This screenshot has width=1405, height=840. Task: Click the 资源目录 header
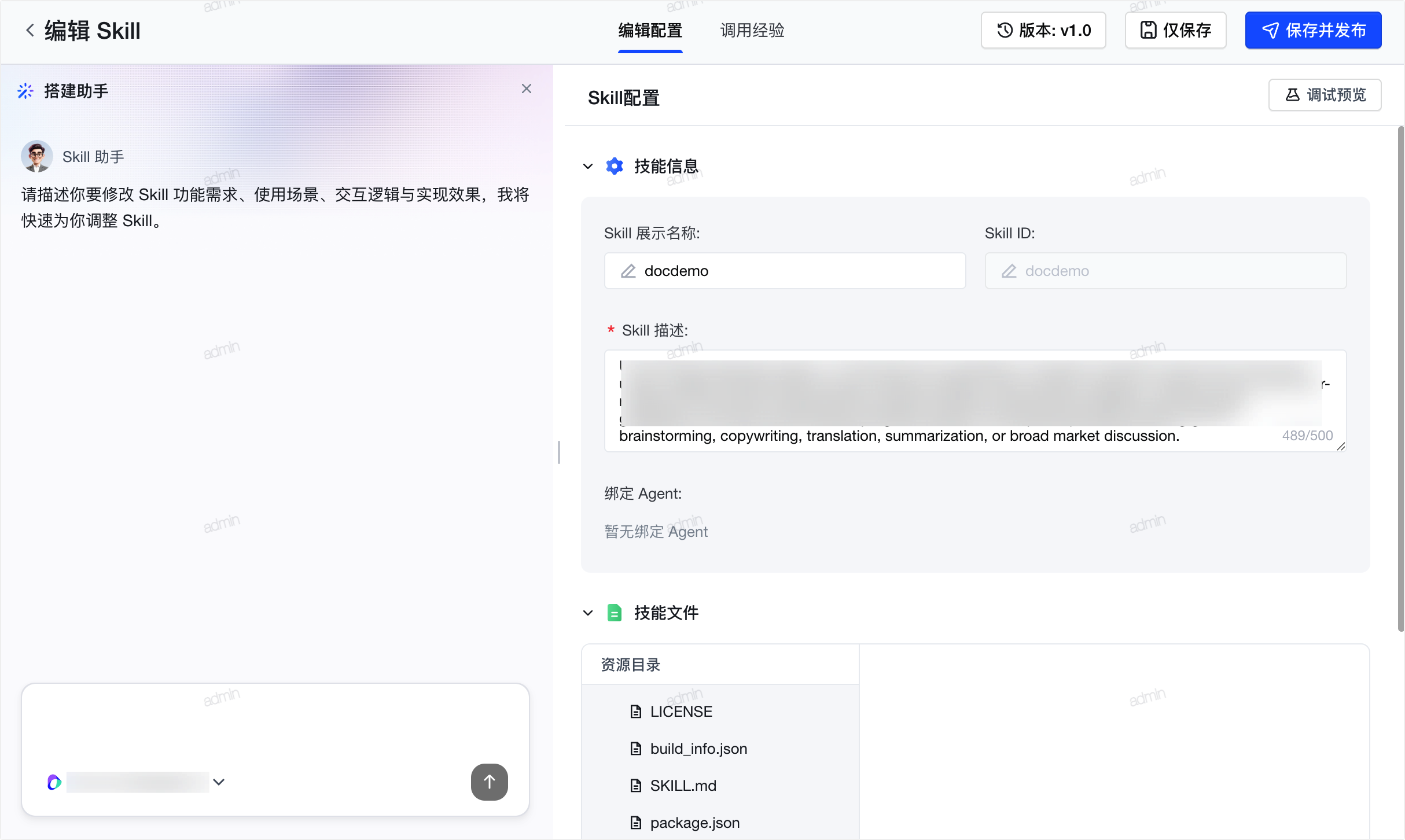tap(631, 665)
